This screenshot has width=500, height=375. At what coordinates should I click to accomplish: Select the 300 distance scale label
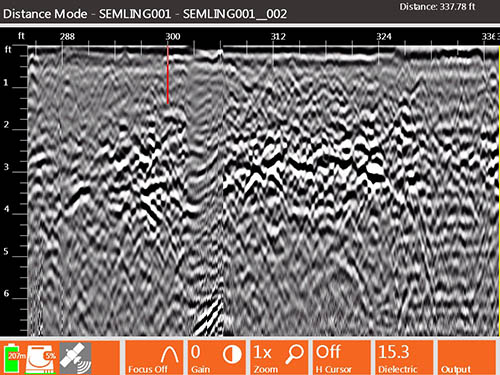point(173,36)
